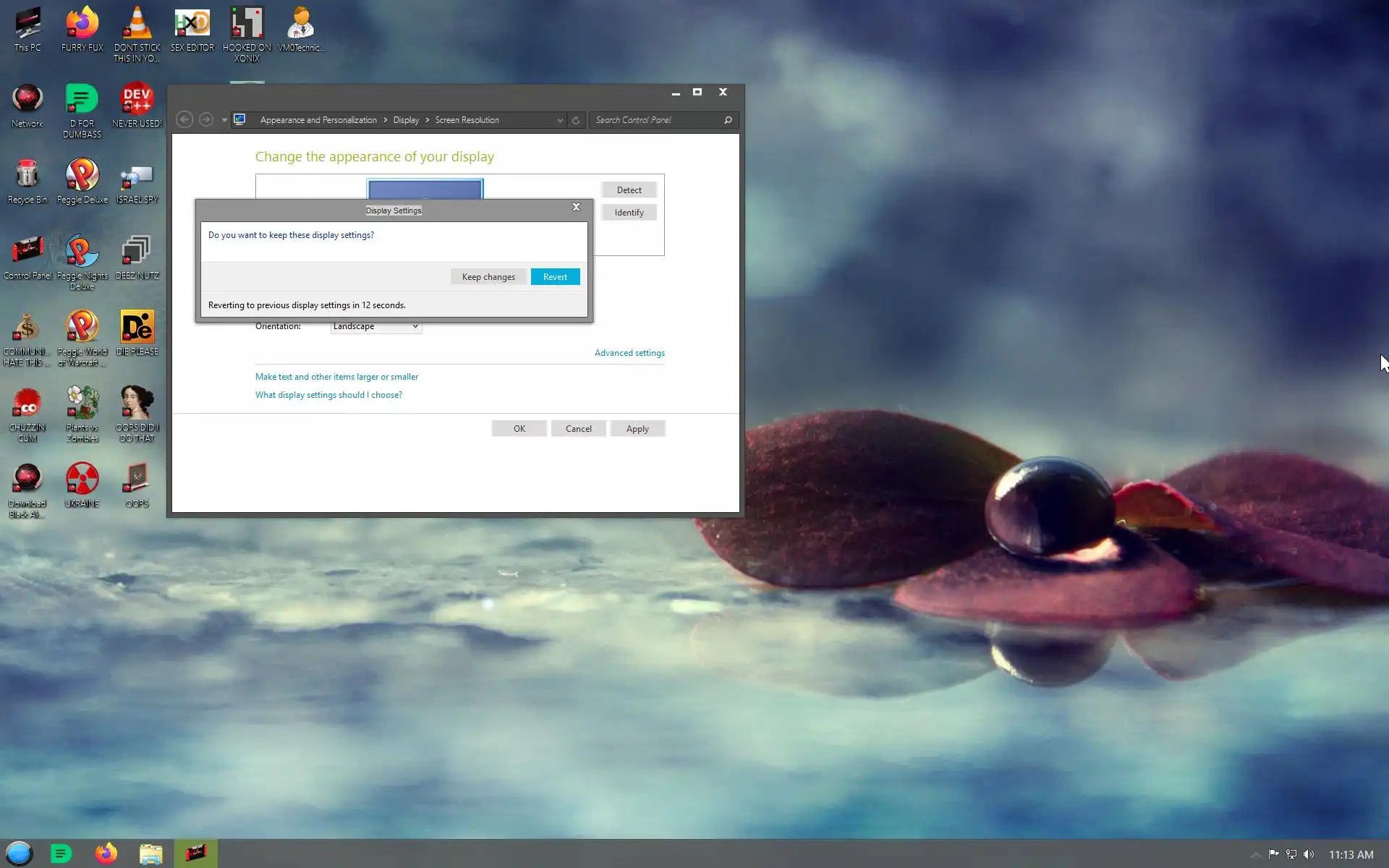
Task: Open Advanced settings link
Action: [x=629, y=353]
